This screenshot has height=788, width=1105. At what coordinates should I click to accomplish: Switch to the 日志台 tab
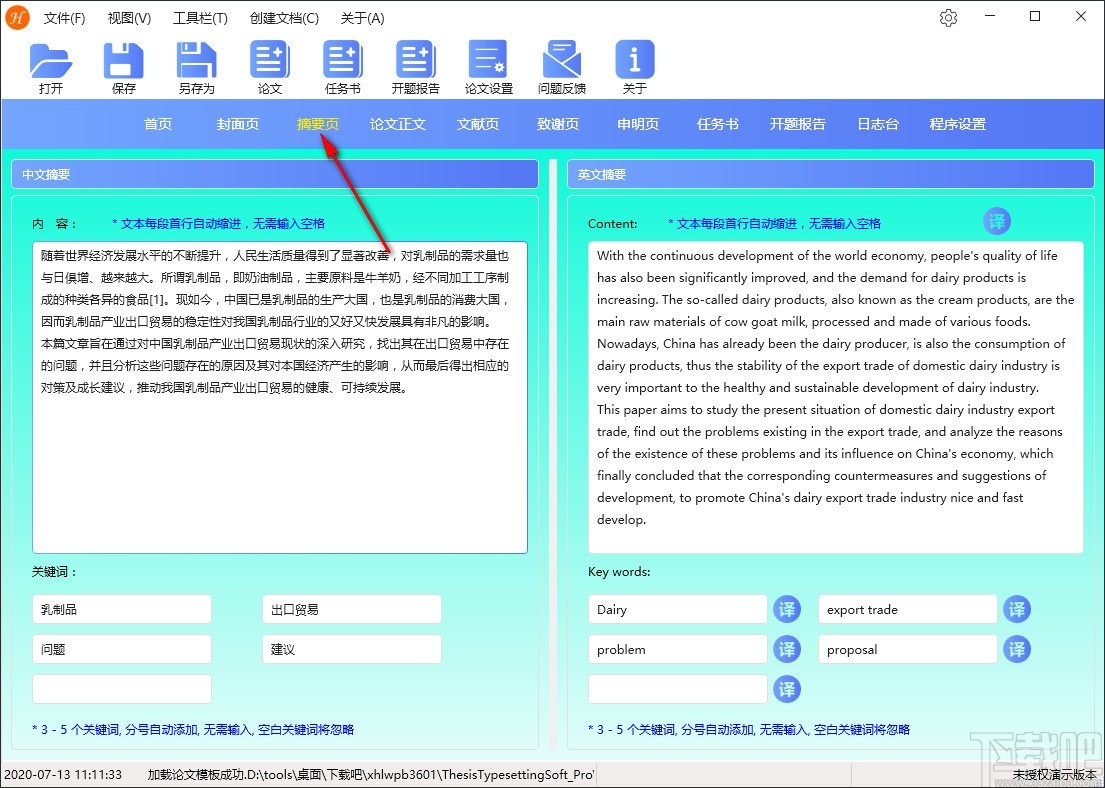(x=877, y=124)
